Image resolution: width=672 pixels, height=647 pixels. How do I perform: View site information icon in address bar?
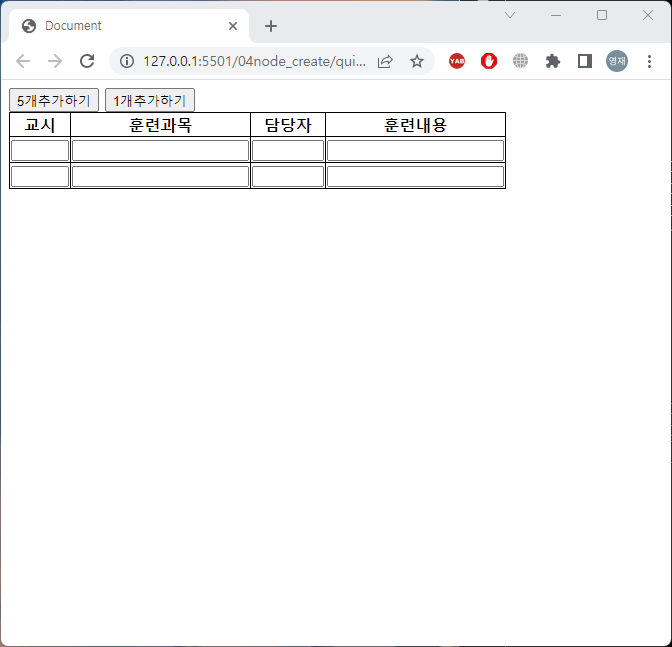click(x=127, y=61)
